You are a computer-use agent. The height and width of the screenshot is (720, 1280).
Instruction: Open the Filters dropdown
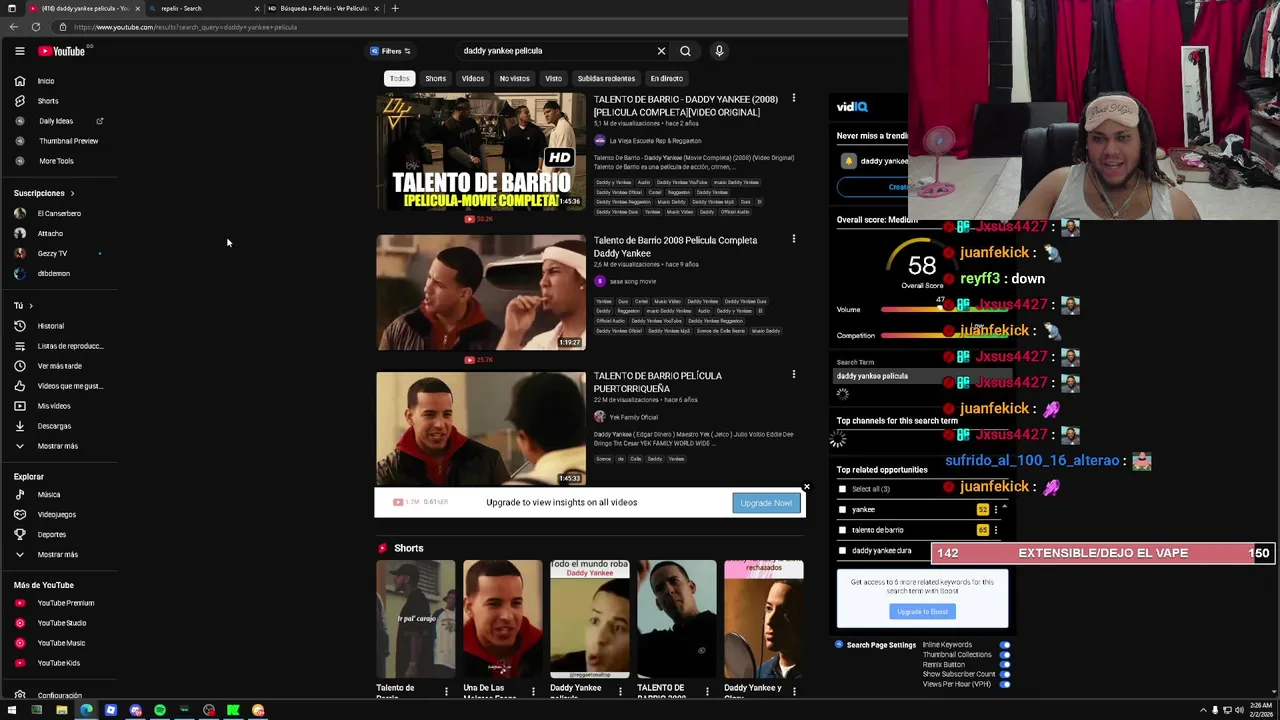[x=390, y=51]
